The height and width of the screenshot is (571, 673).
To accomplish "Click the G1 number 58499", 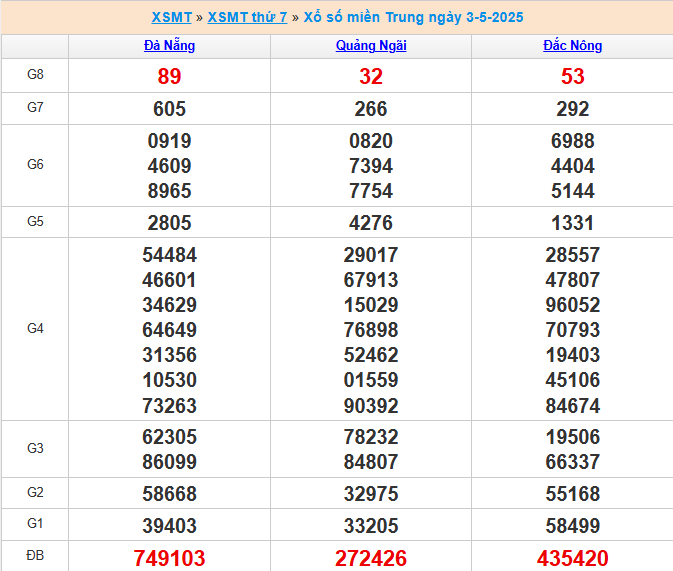I will 573,525.
